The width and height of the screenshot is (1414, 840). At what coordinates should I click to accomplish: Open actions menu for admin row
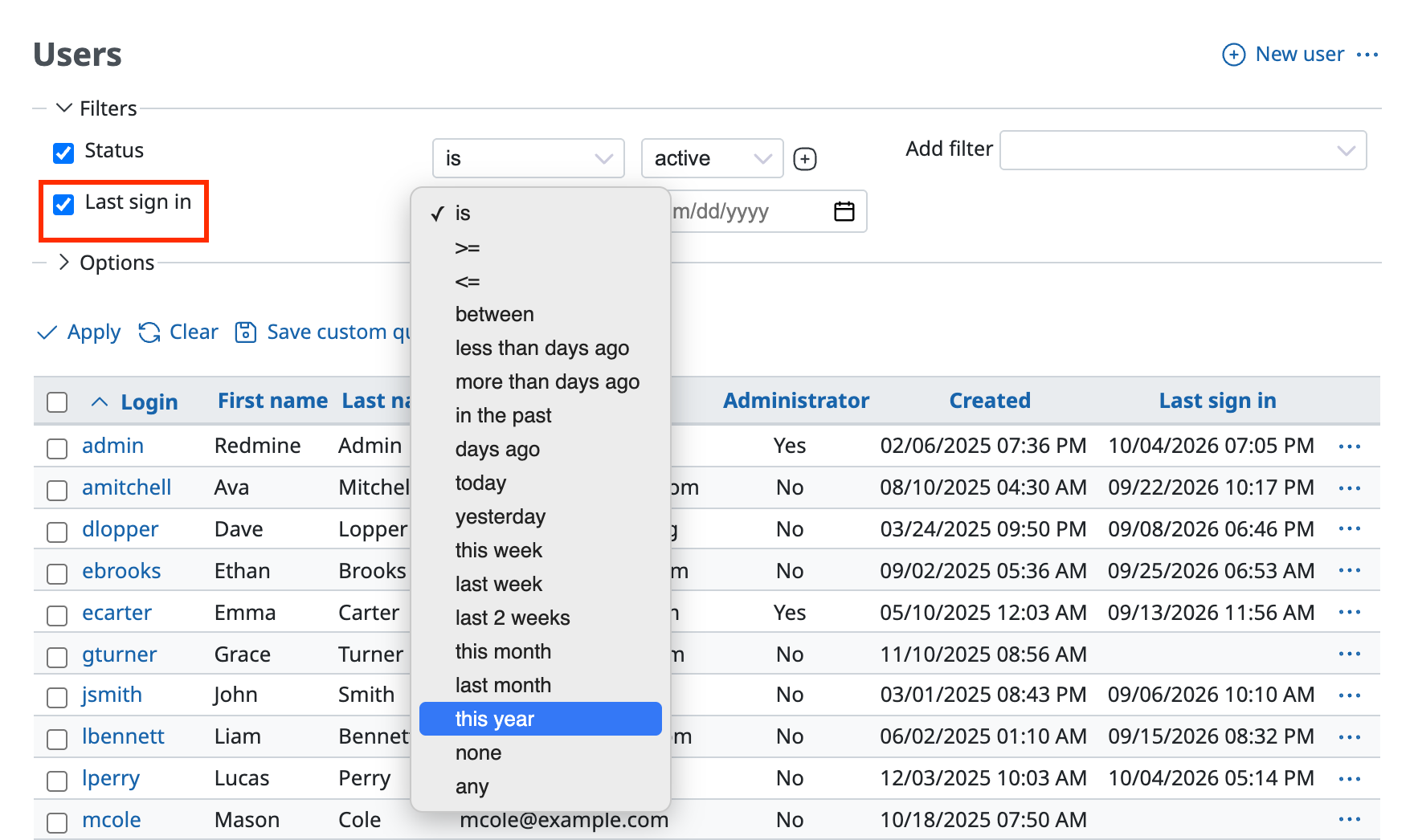pyautogui.click(x=1350, y=447)
